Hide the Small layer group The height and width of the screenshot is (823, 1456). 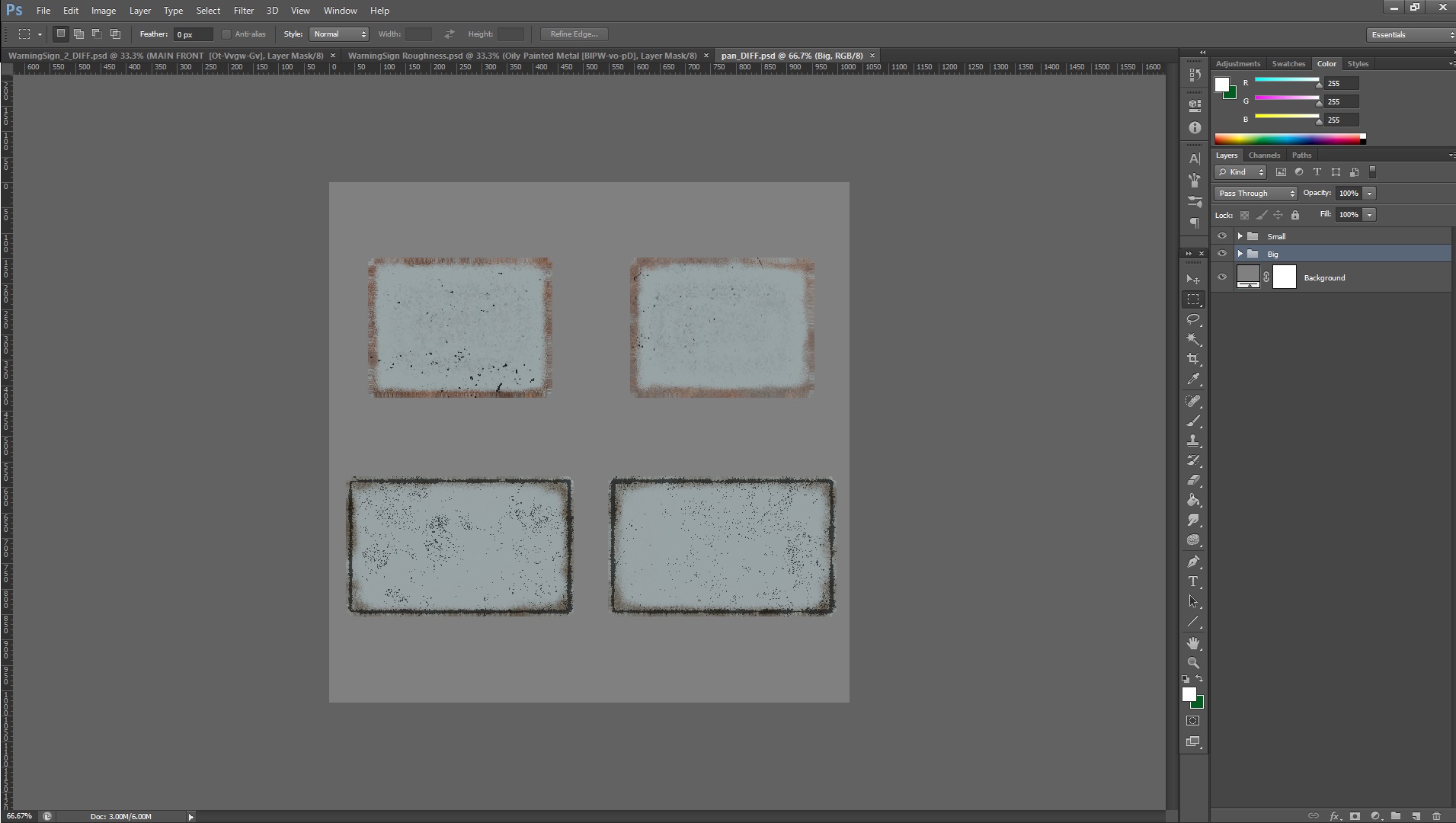tap(1222, 236)
